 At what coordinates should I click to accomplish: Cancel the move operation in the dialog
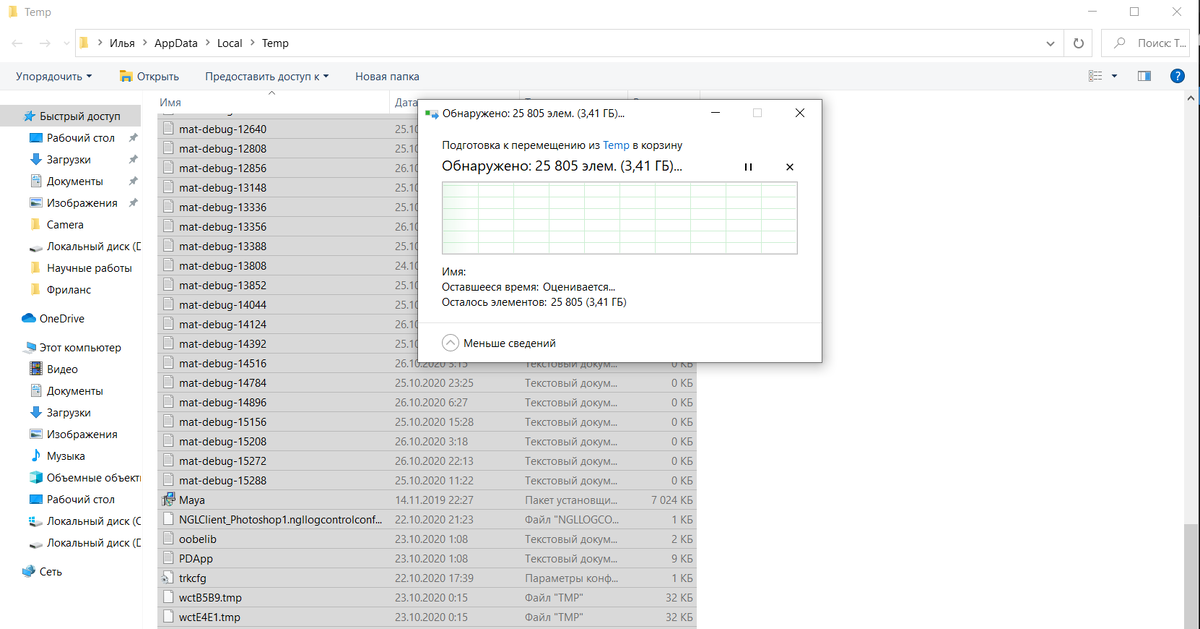pos(790,167)
